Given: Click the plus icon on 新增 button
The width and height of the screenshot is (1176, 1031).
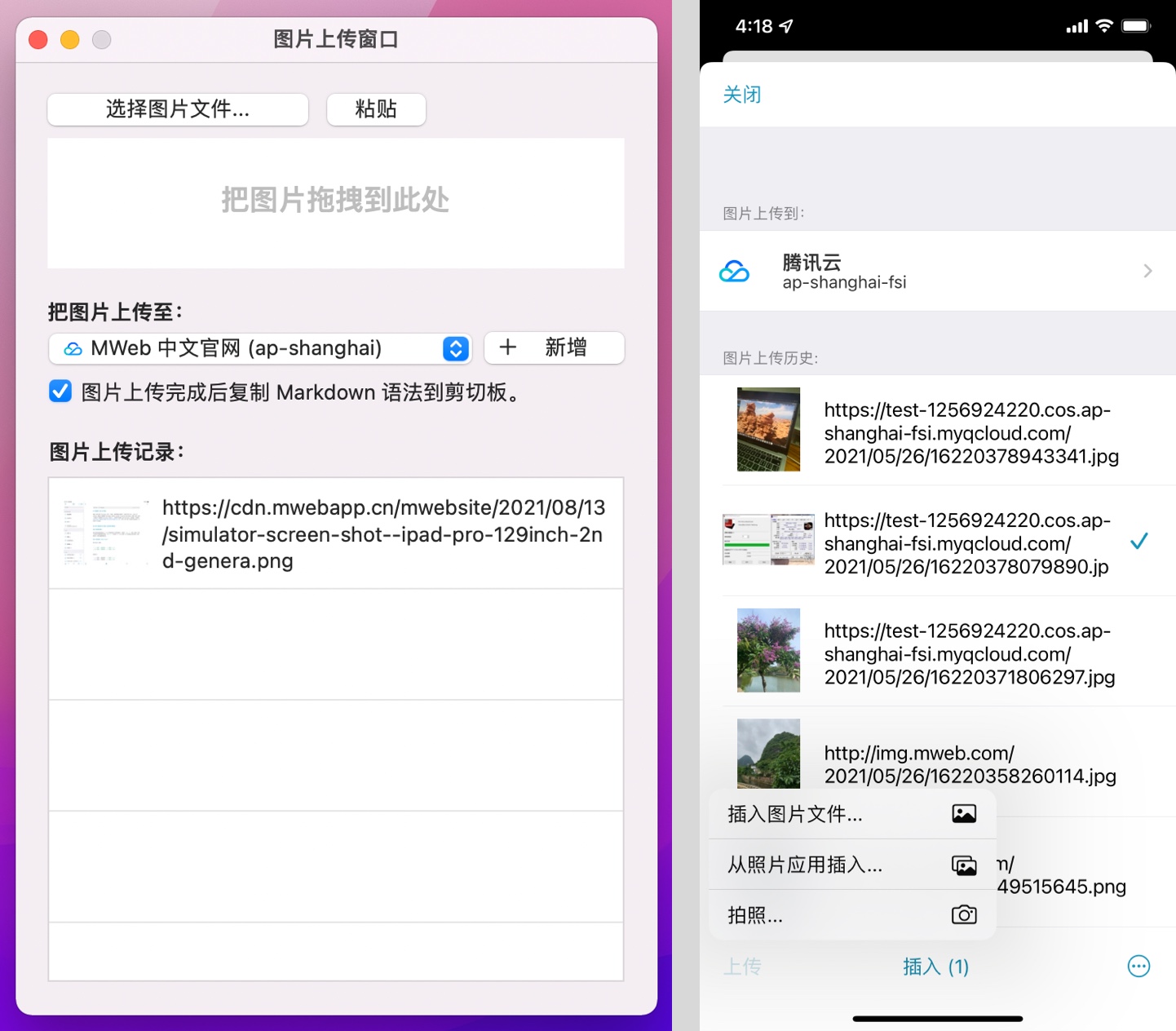Looking at the screenshot, I should pos(508,347).
